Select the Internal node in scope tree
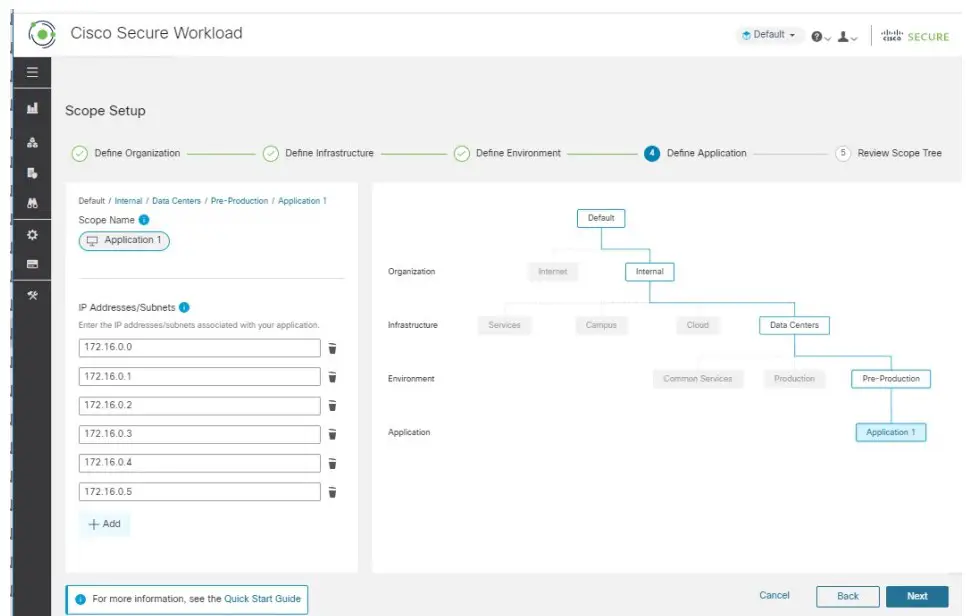This screenshot has width=966, height=616. point(649,272)
